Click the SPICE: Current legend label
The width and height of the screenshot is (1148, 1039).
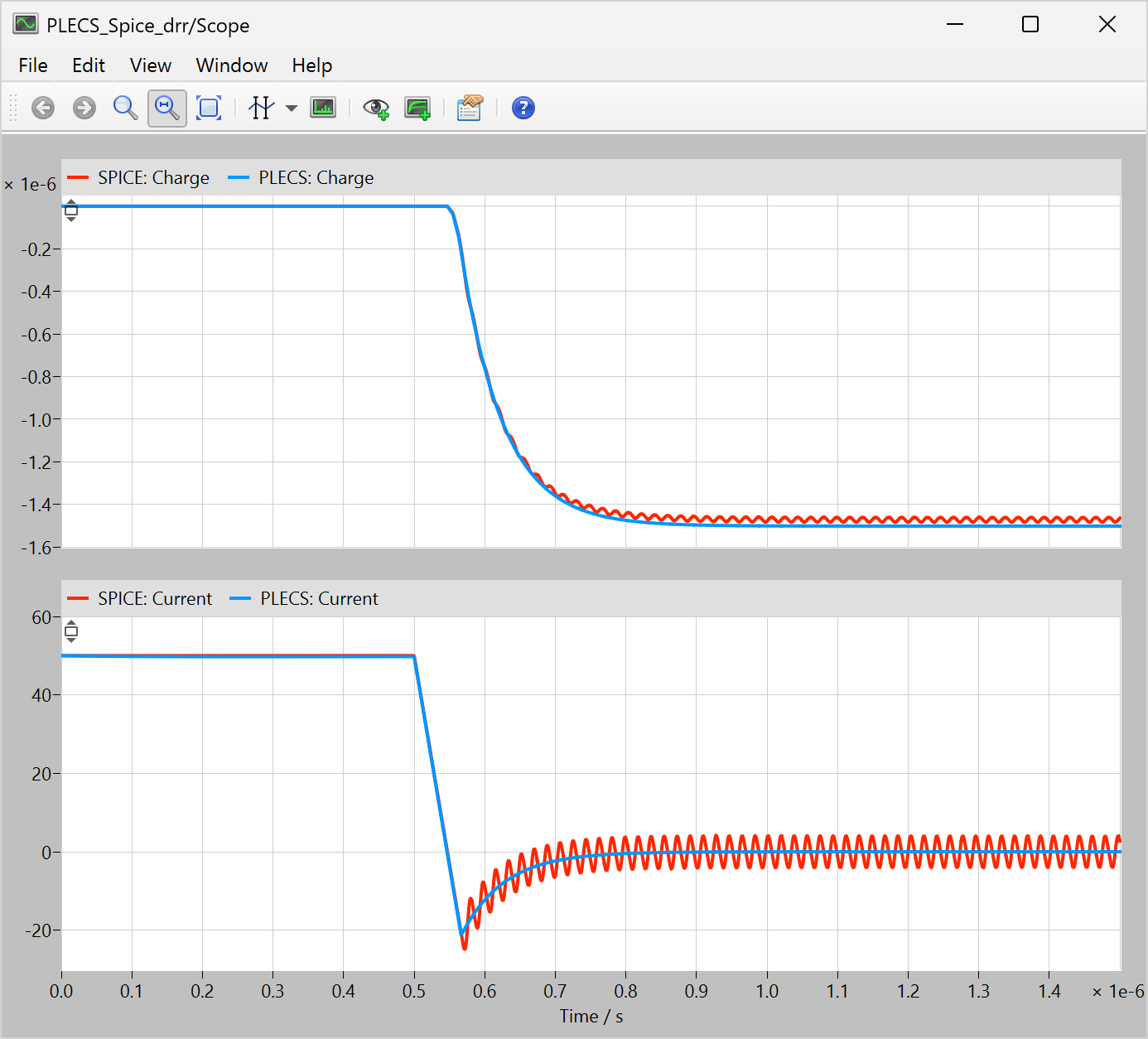tap(155, 599)
